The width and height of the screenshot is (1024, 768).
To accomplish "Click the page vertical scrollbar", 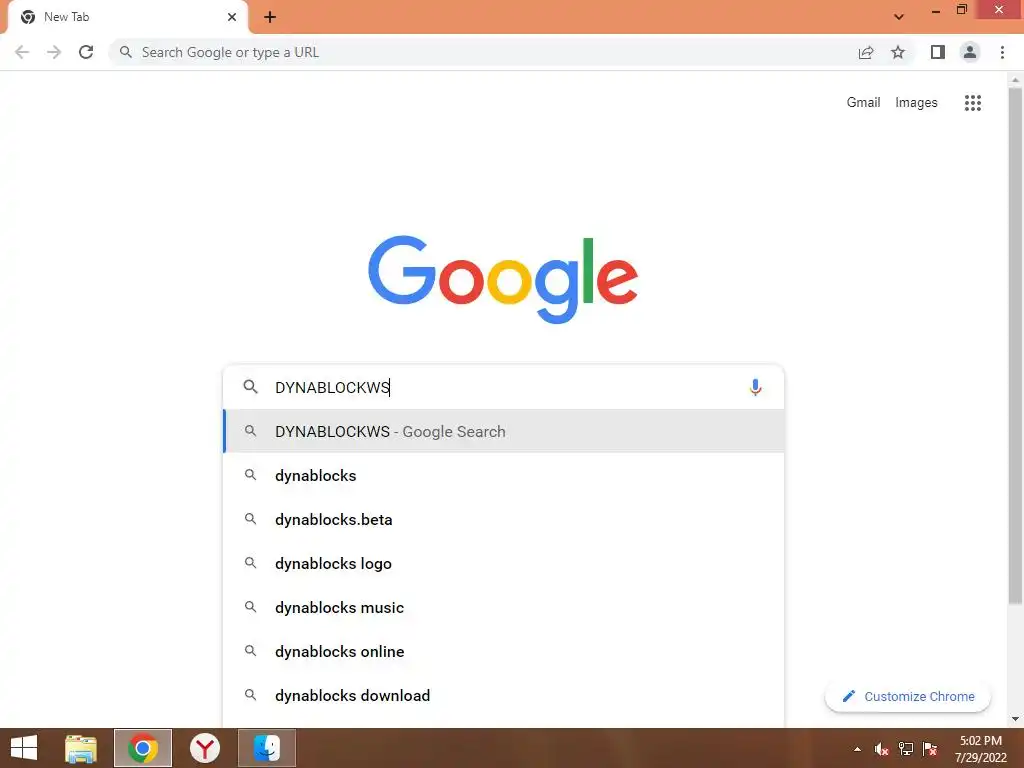I will click(1015, 346).
